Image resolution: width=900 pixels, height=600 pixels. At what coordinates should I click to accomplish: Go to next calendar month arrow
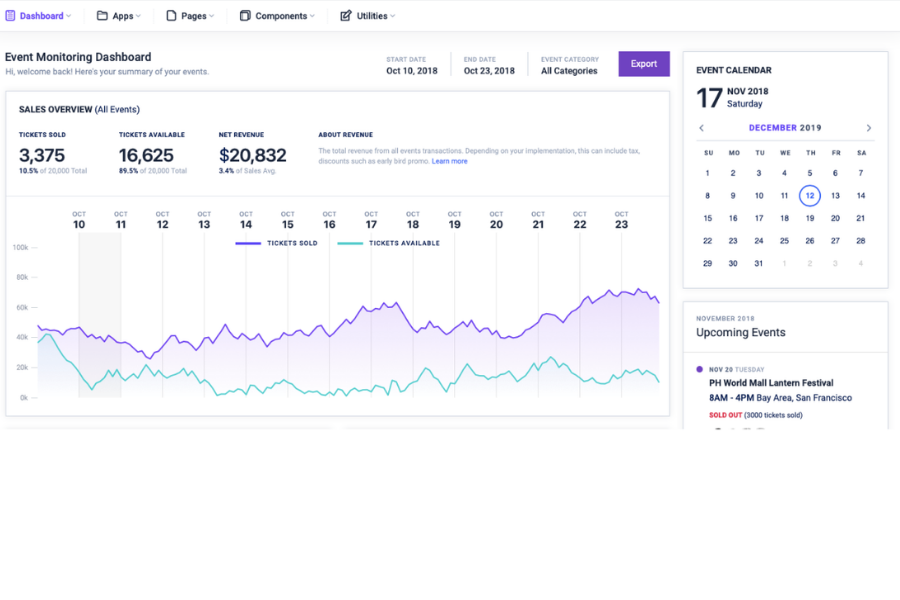868,127
